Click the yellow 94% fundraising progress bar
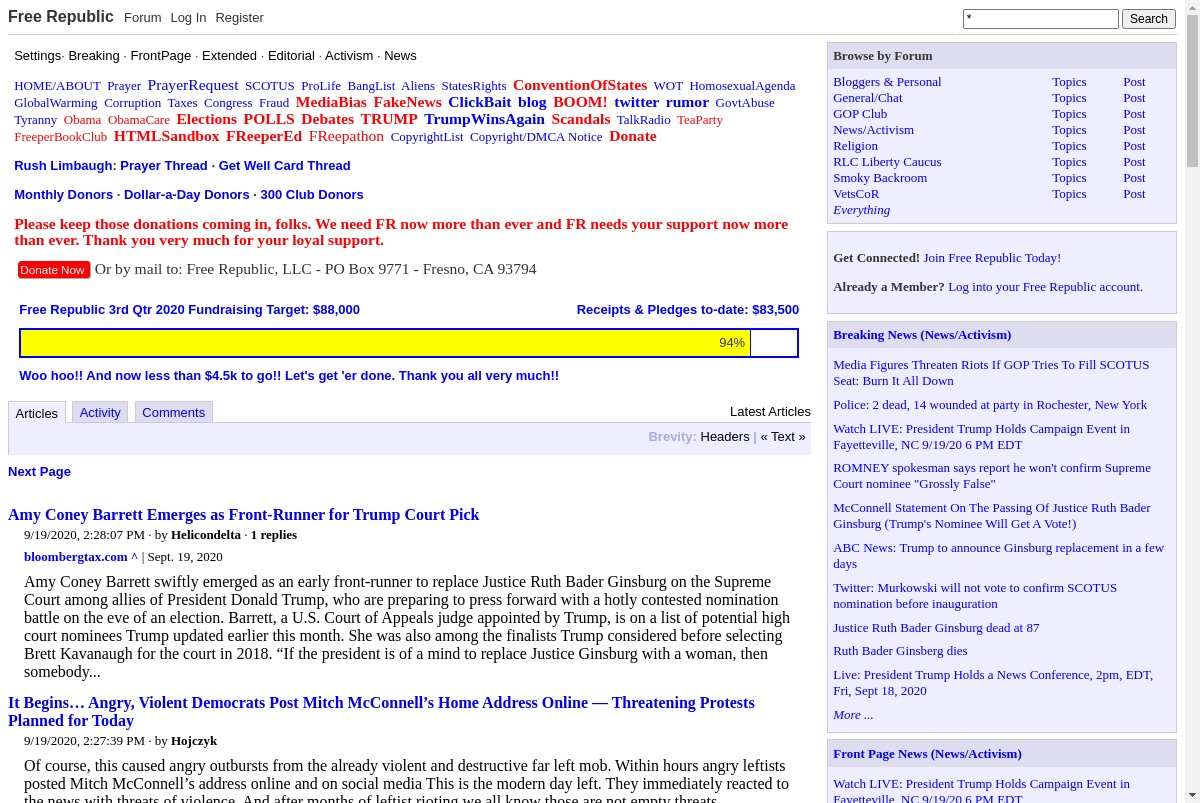The width and height of the screenshot is (1200, 803). pos(385,343)
